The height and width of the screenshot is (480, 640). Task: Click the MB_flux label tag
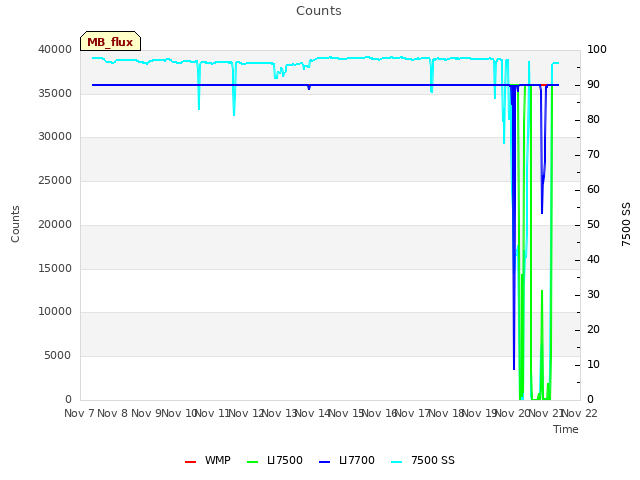110,41
